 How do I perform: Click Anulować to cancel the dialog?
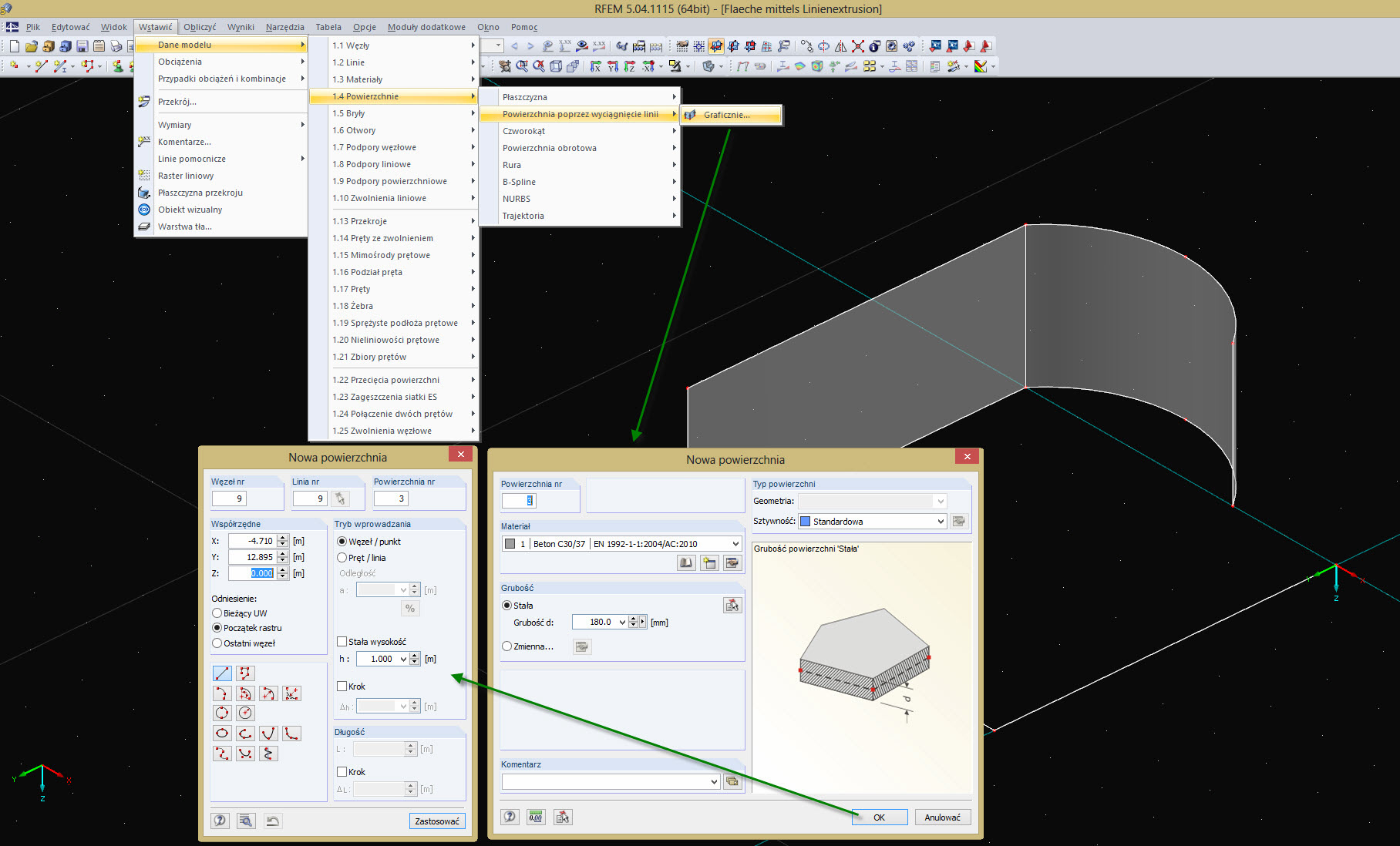coord(942,817)
